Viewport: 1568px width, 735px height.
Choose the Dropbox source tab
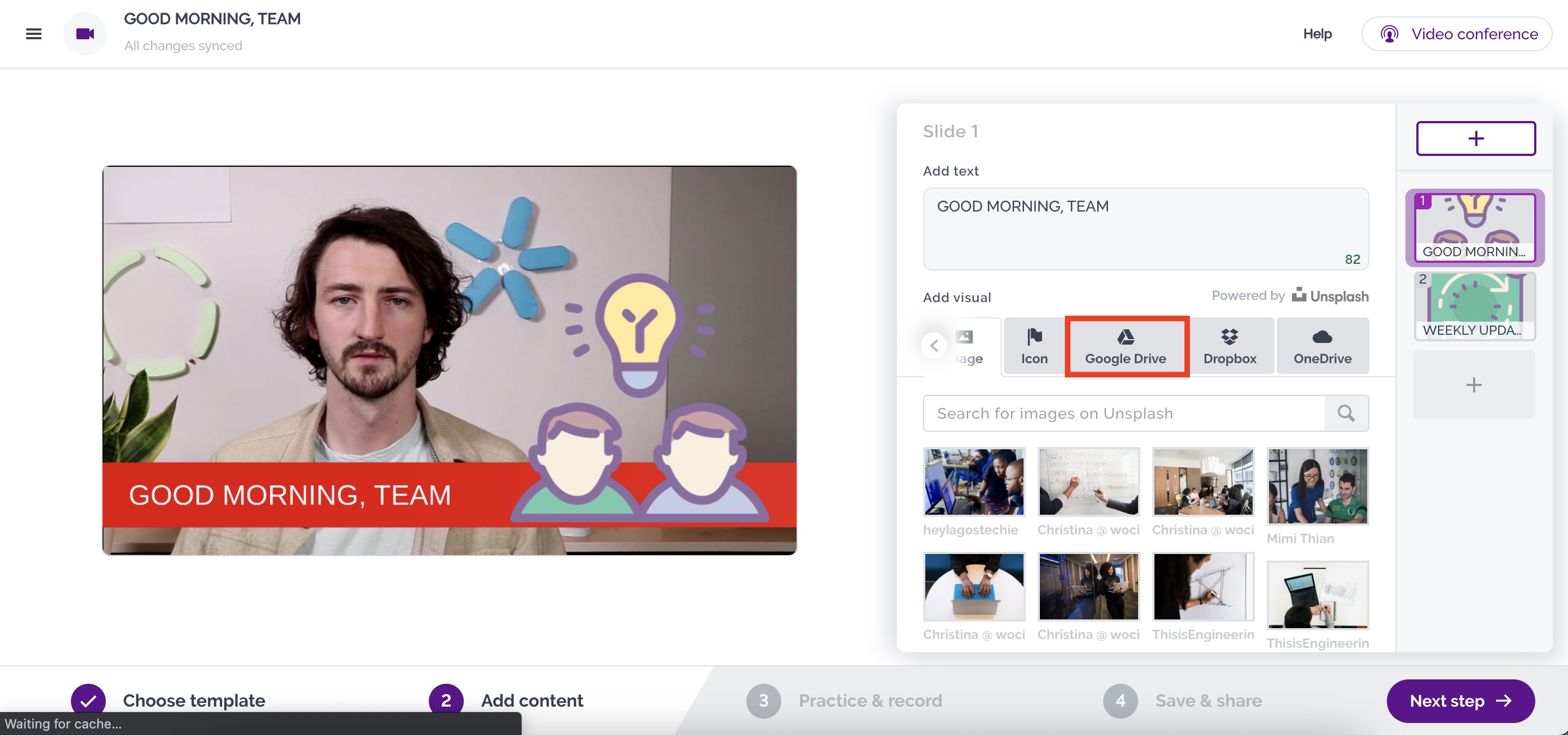1230,346
